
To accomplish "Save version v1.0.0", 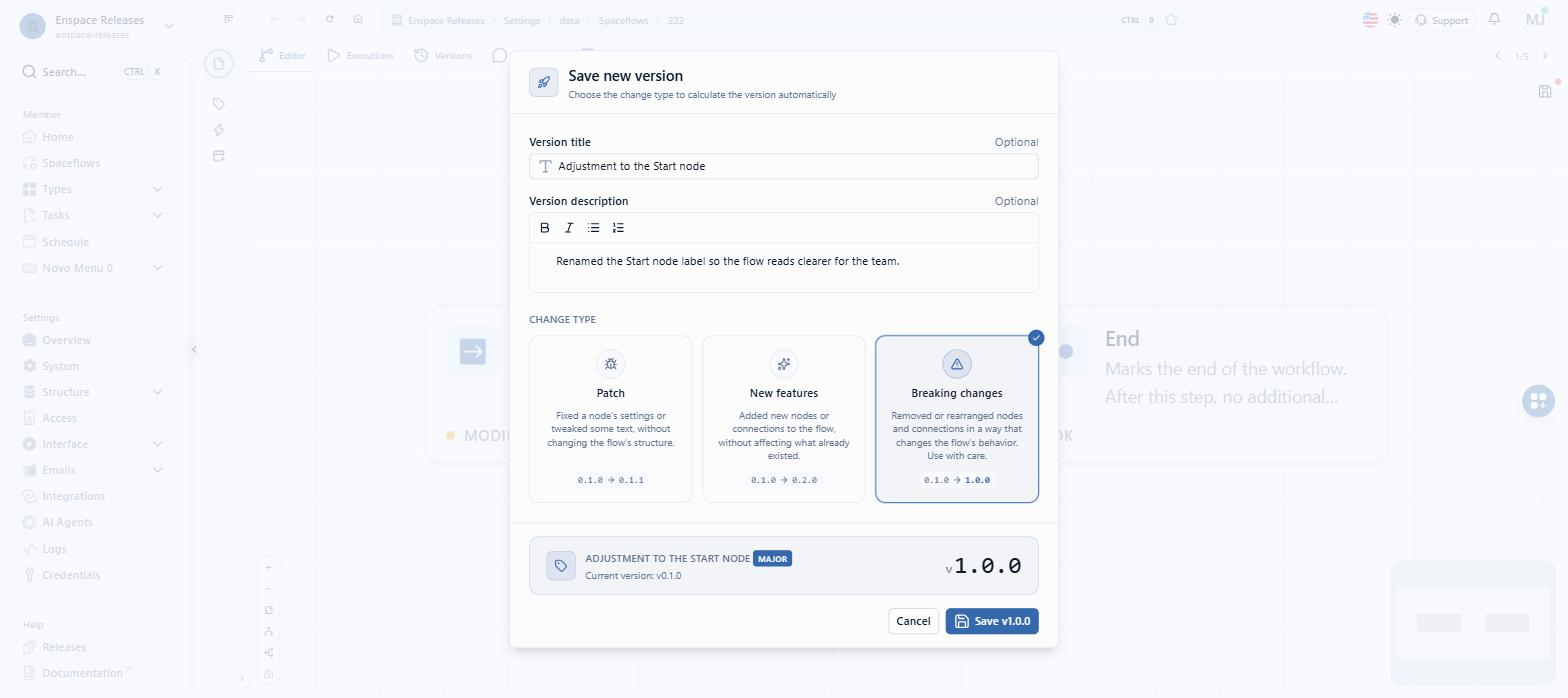I will 992,621.
